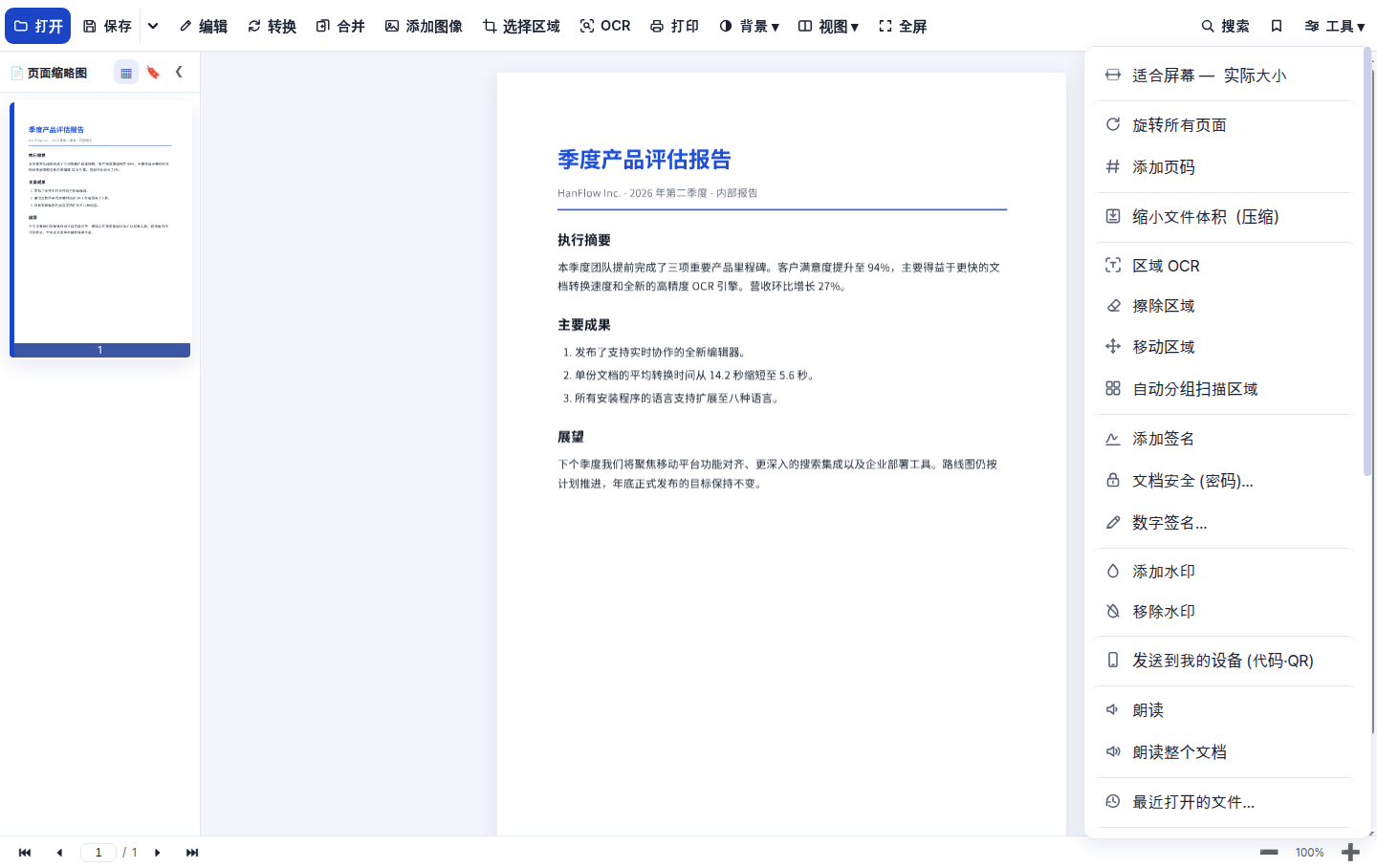1377x868 pixels.
Task: Choose the 转换 convert tool
Action: 272,26
